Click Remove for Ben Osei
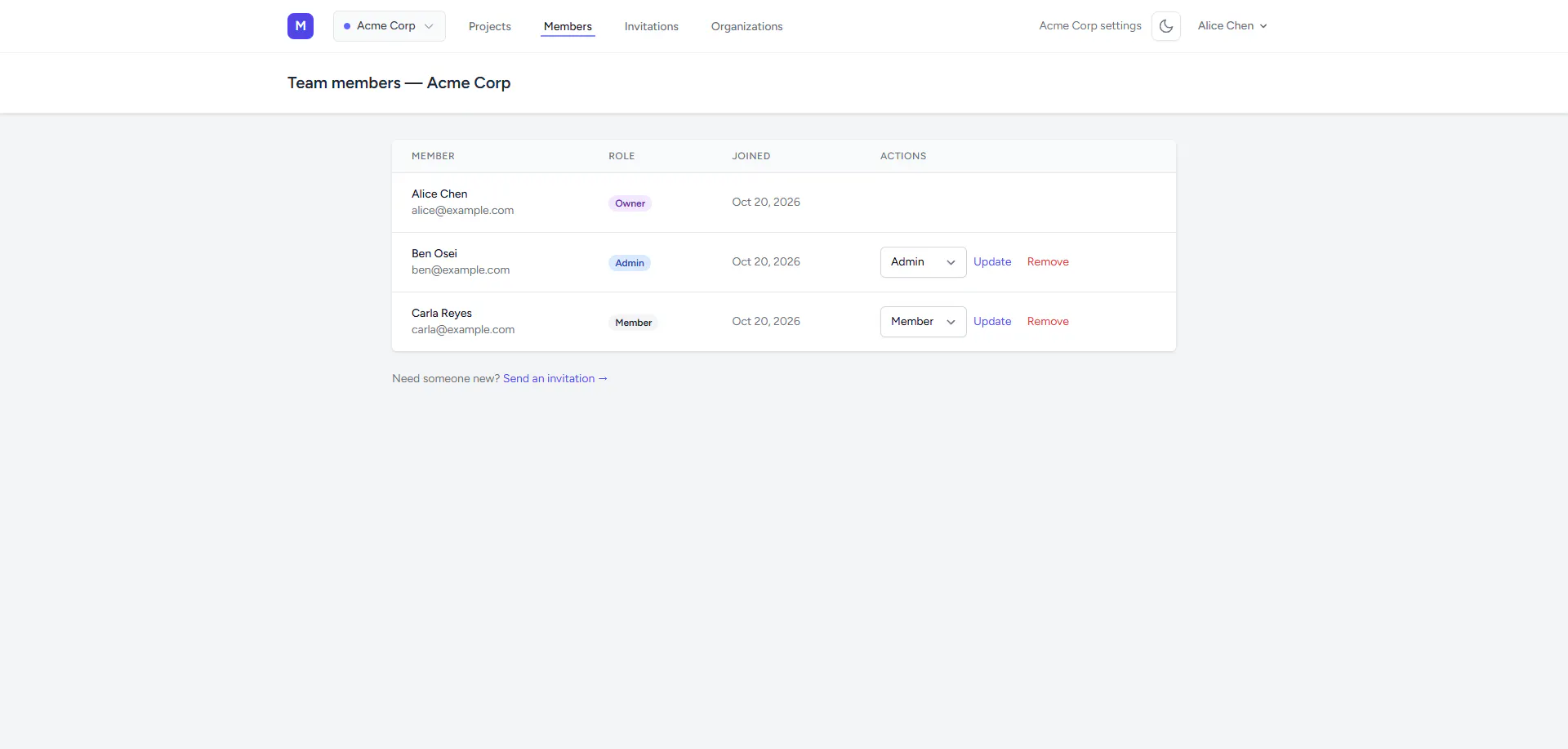 tap(1048, 262)
